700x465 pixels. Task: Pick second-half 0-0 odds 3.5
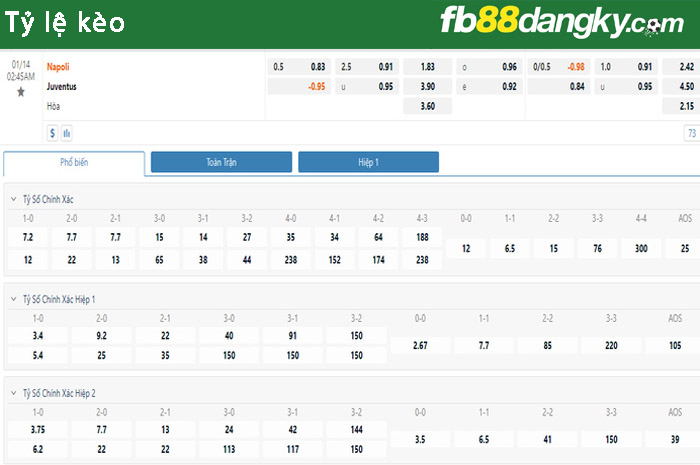[420, 440]
